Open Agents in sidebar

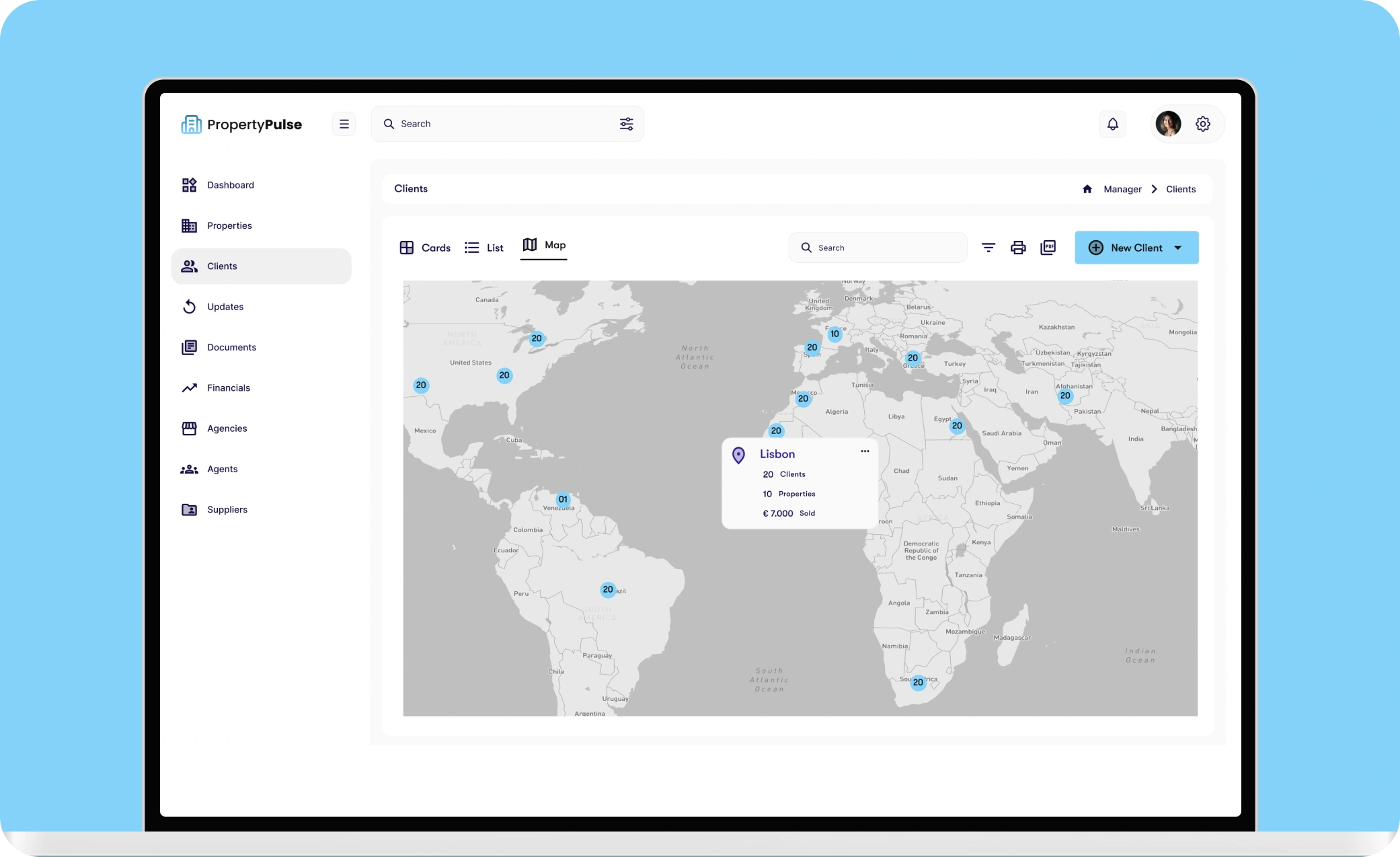[x=262, y=469]
